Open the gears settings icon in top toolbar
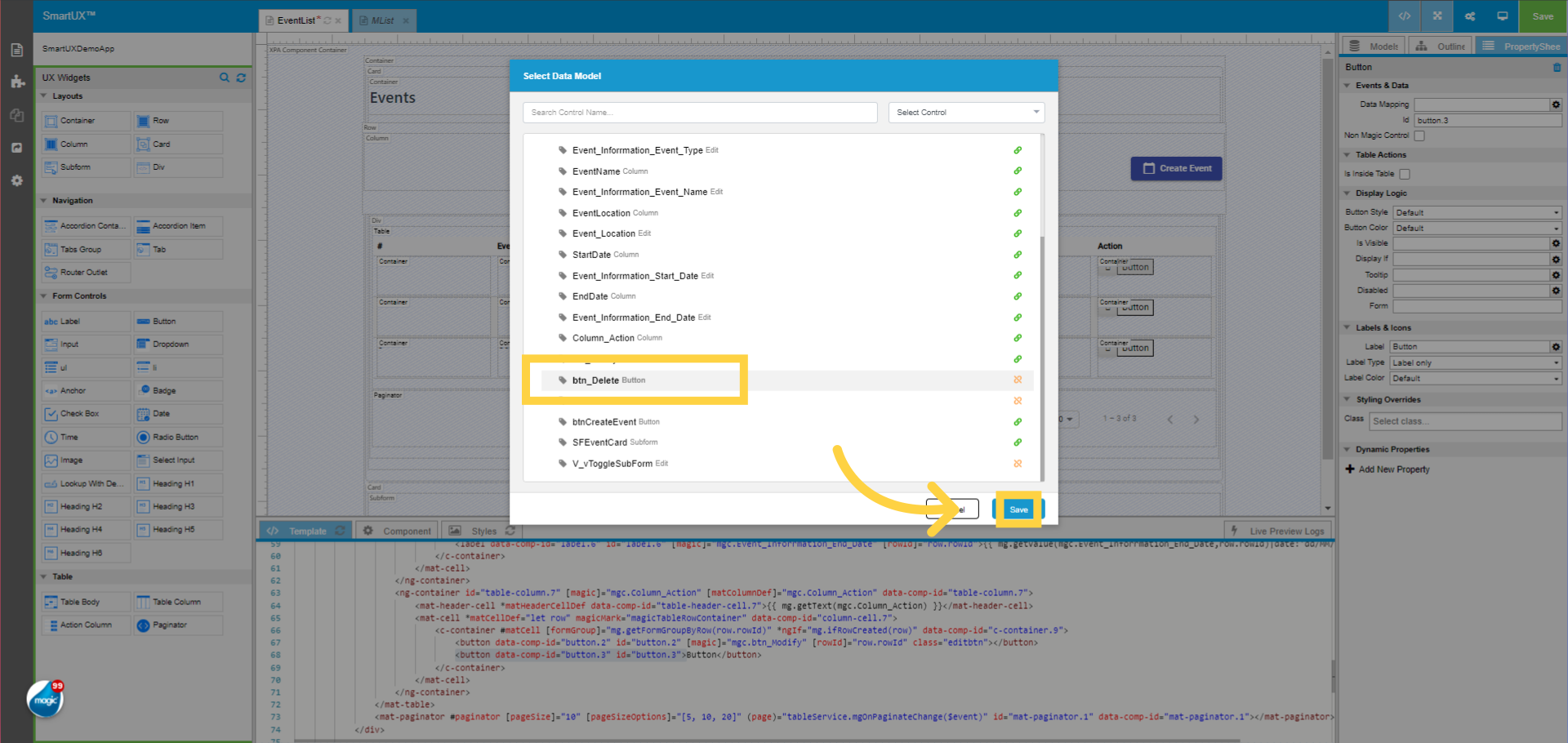This screenshot has height=743, width=1568. (1469, 16)
